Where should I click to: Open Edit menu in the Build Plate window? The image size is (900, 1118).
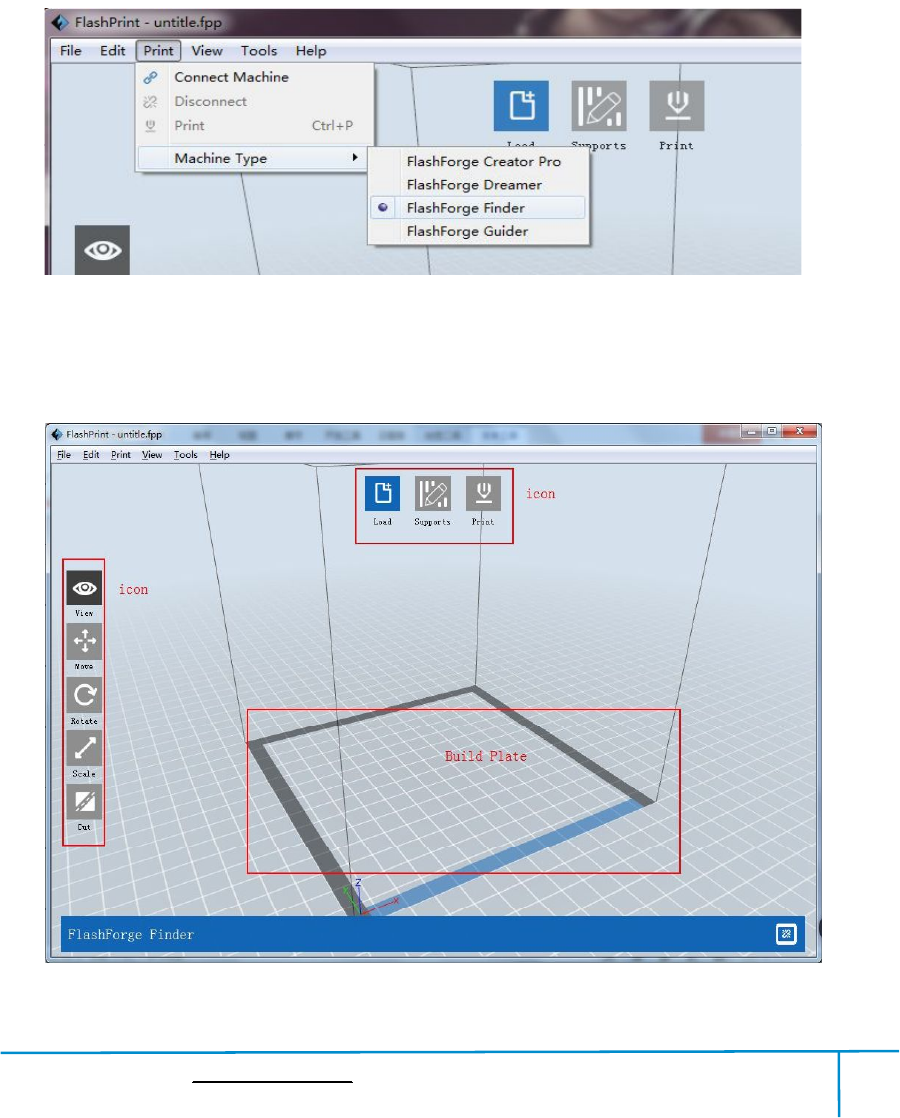tap(91, 455)
